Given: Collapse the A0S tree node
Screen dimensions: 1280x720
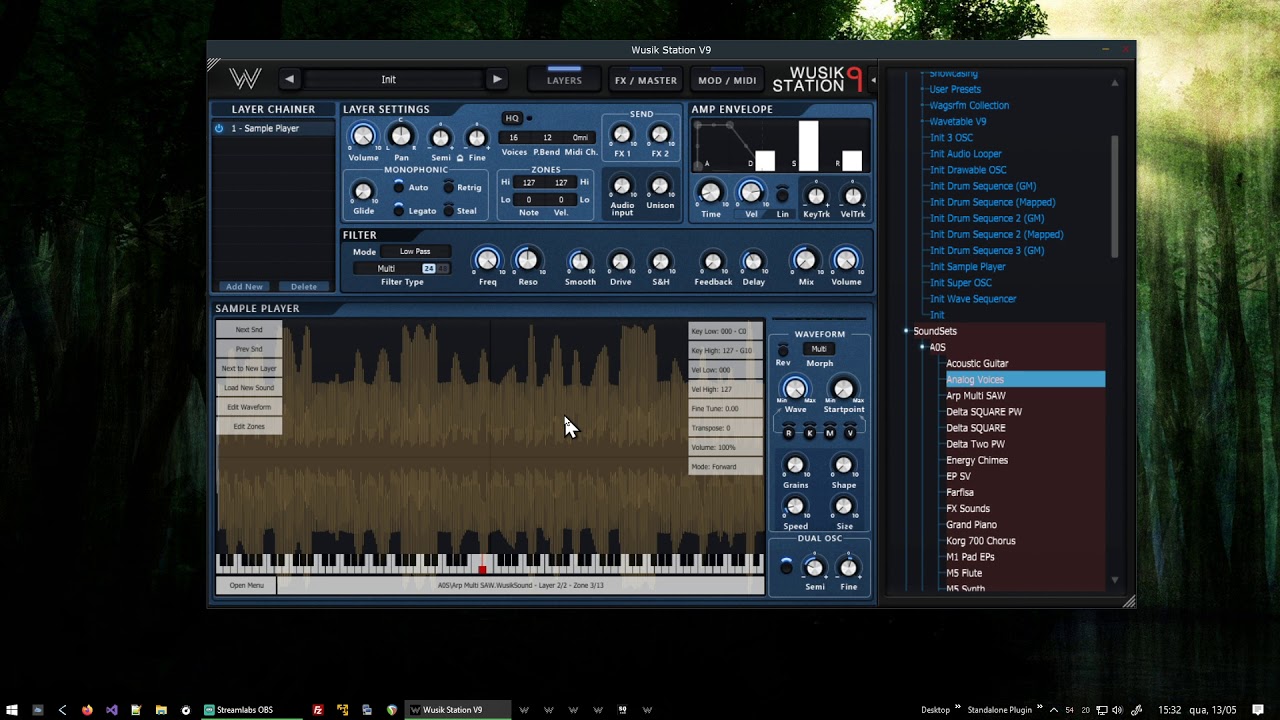Looking at the screenshot, I should (922, 347).
